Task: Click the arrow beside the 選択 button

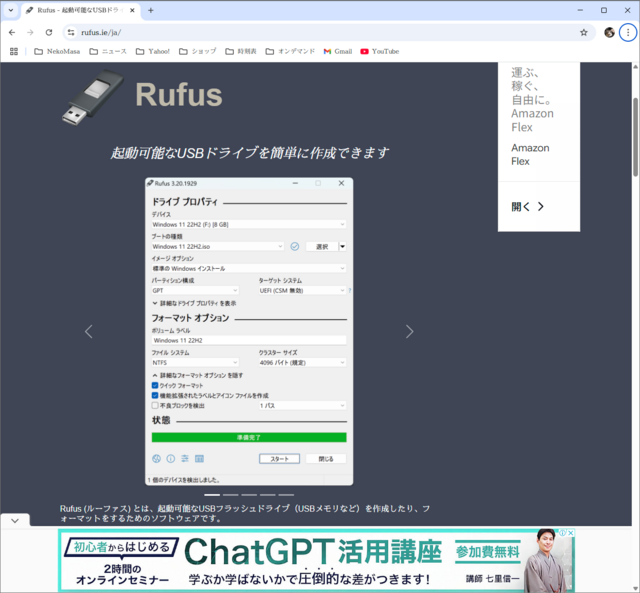Action: [x=342, y=247]
